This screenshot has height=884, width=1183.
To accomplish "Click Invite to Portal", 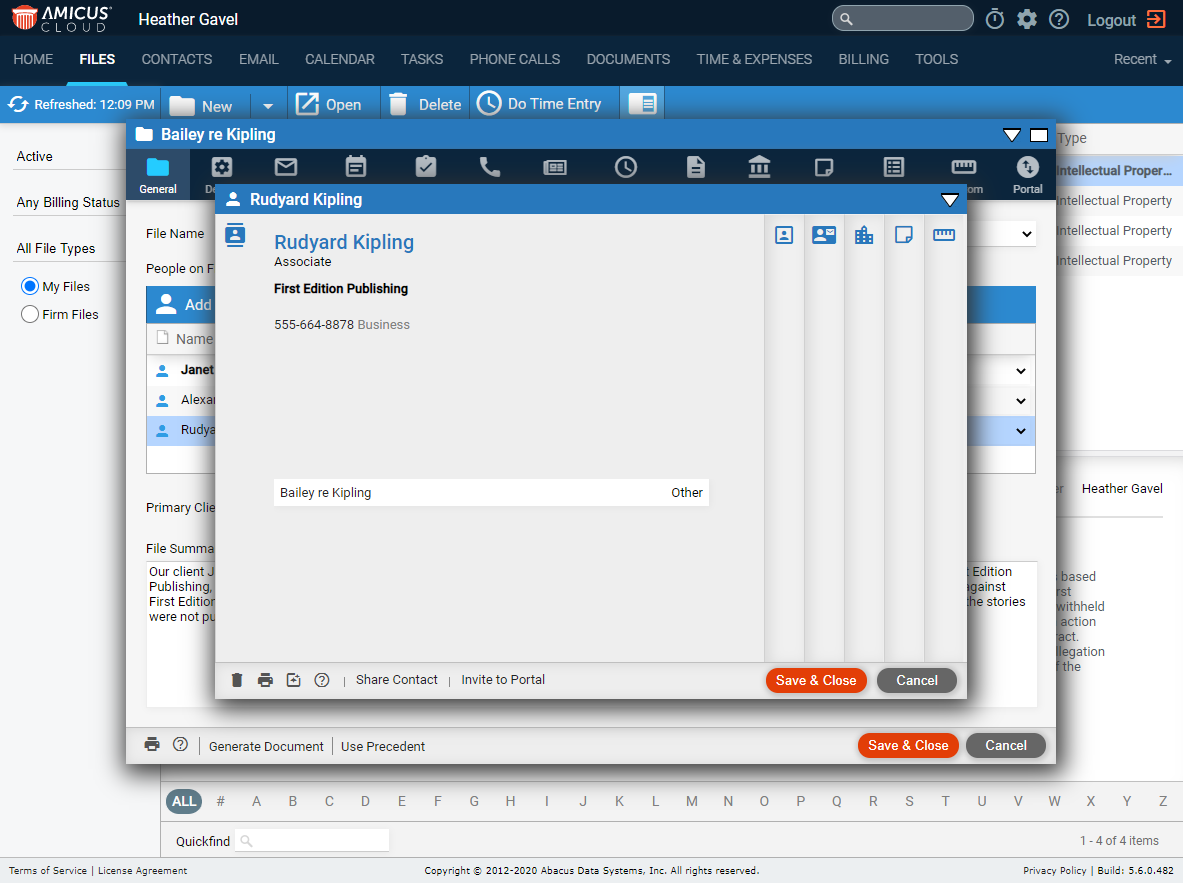I will (x=502, y=680).
